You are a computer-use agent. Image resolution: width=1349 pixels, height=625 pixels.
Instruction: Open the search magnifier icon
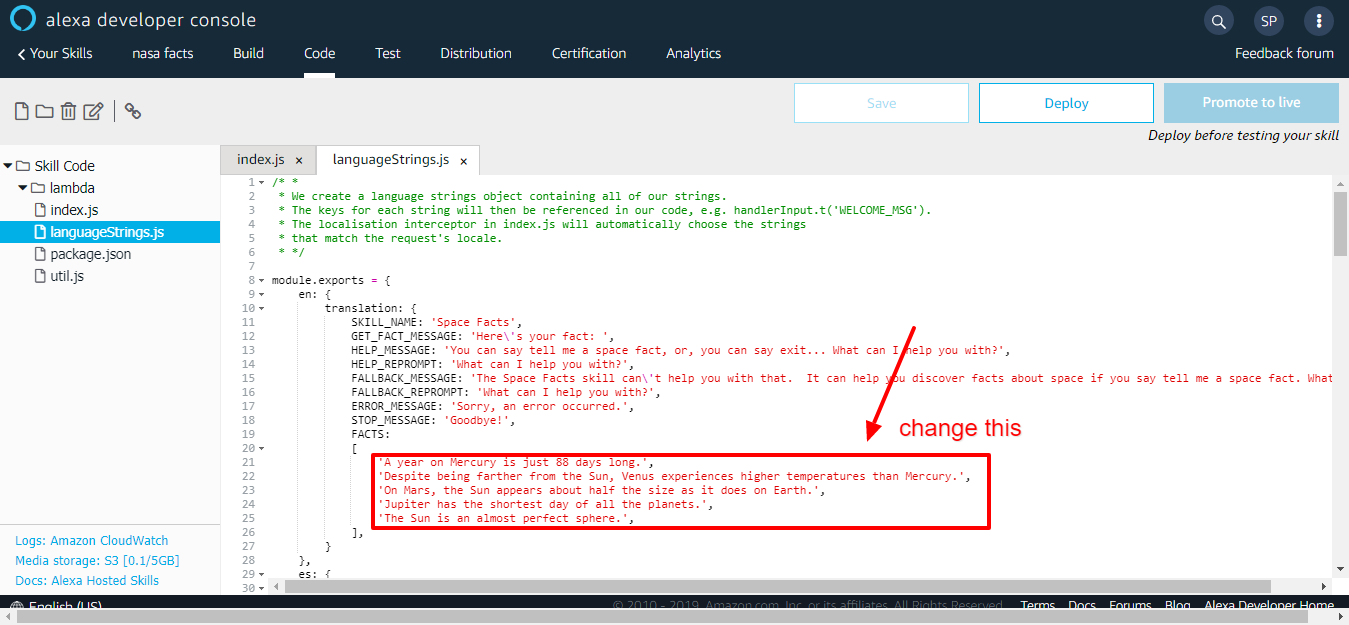(x=1218, y=21)
